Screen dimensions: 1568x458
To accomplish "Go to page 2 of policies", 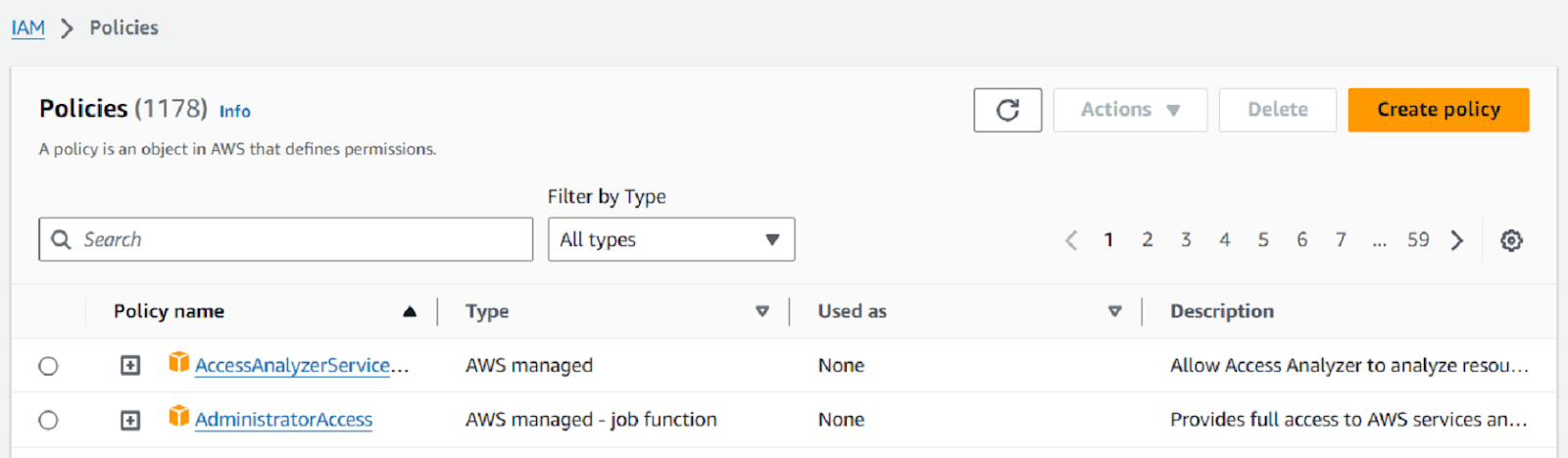I will [1147, 240].
